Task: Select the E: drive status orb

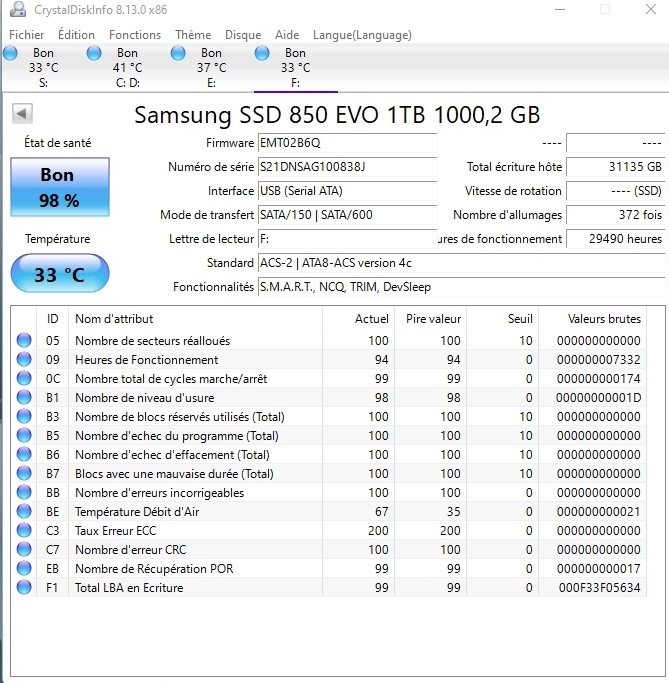Action: pyautogui.click(x=178, y=53)
